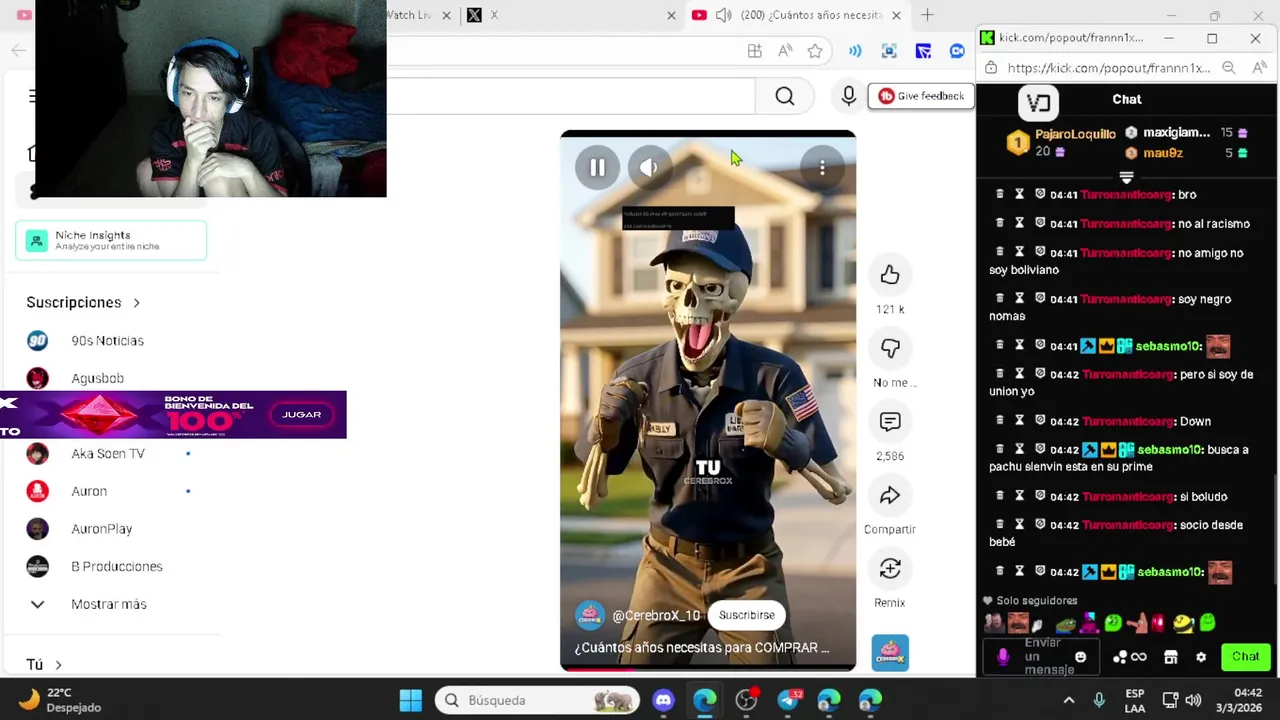This screenshot has width=1280, height=720.
Task: Open PajaroLoquillo leaderboard entry
Action: point(1060,142)
